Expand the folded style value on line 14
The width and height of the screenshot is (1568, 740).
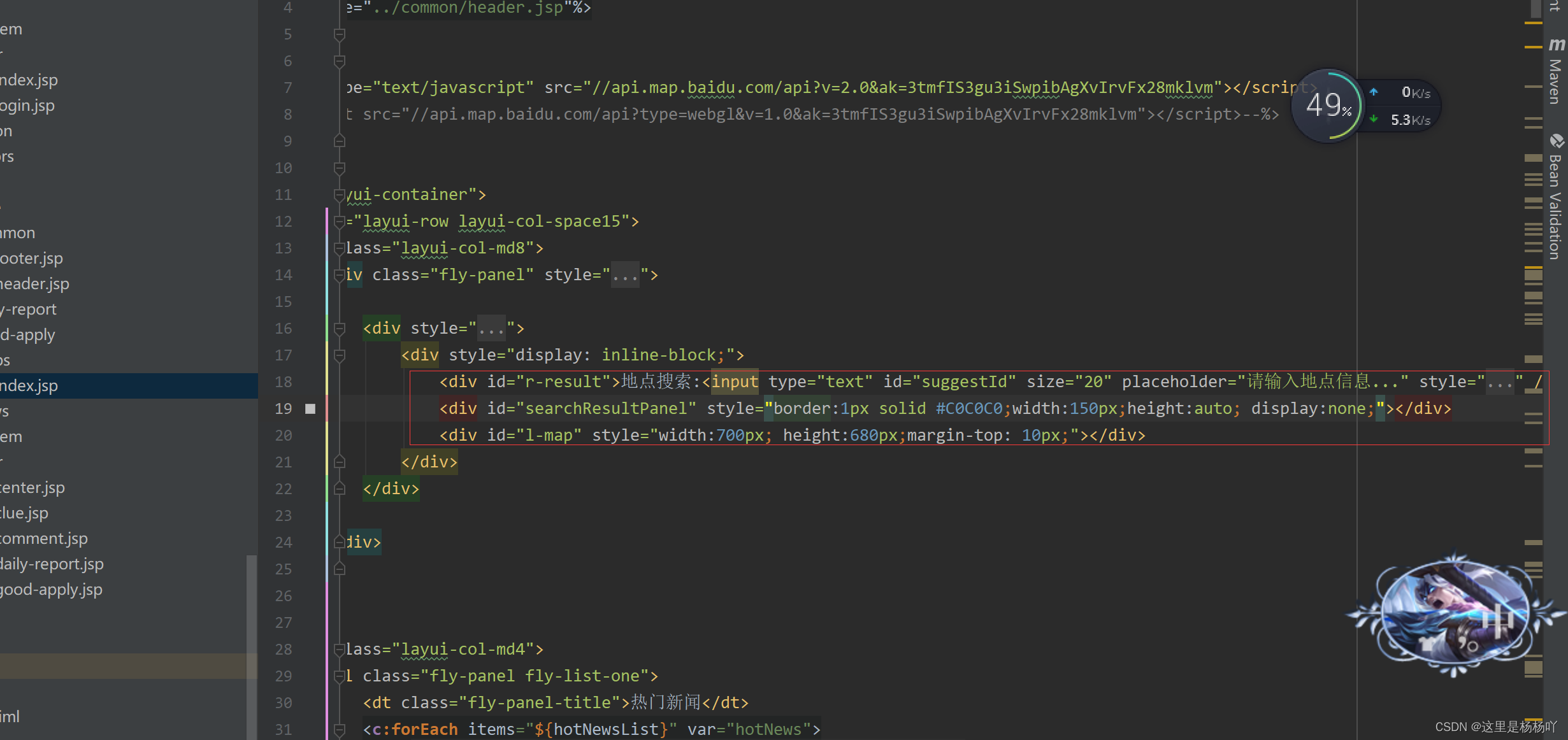624,275
